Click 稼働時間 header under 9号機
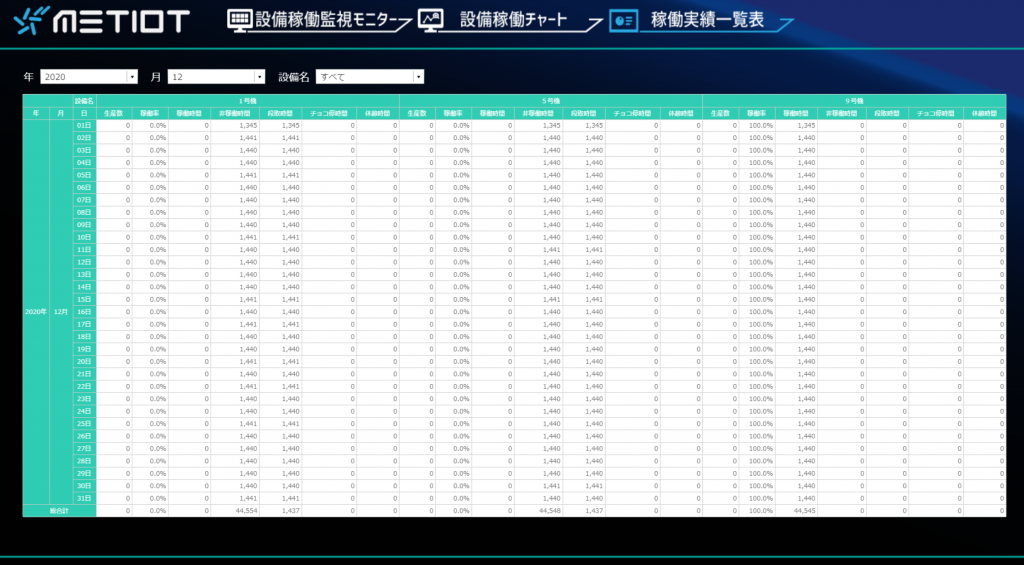The width and height of the screenshot is (1024, 565). pos(796,113)
